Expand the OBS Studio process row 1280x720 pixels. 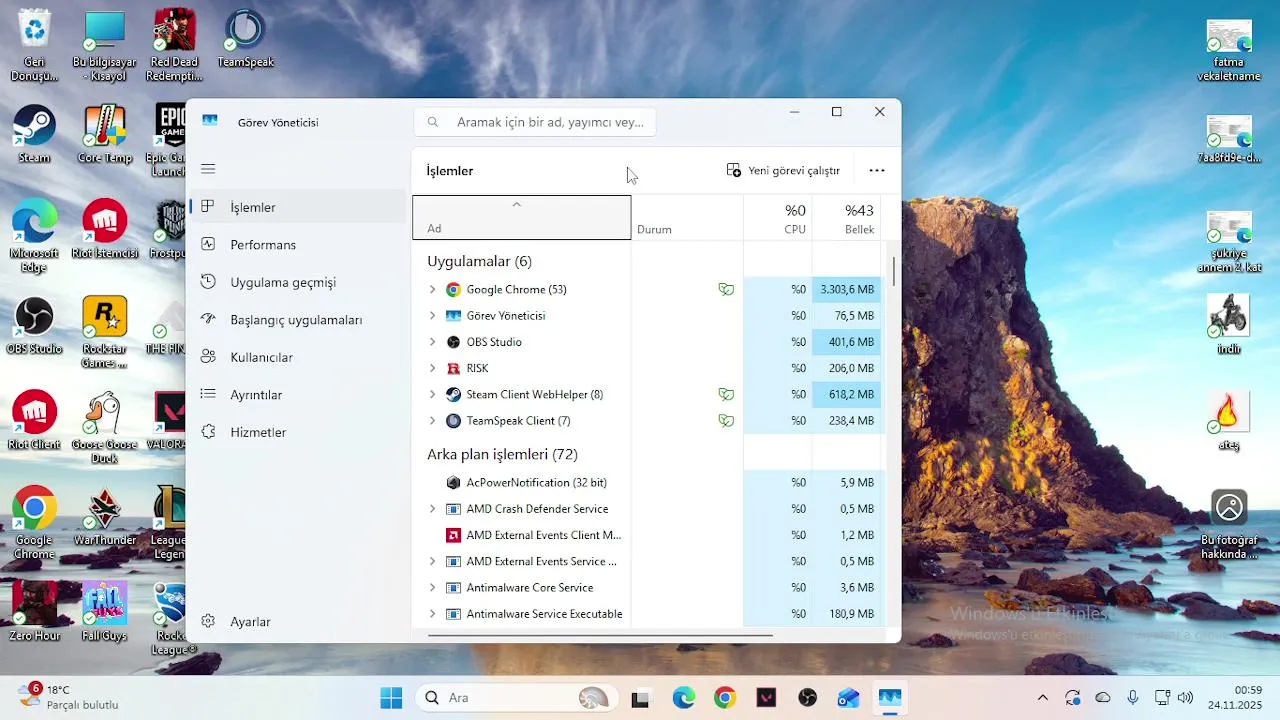click(432, 342)
